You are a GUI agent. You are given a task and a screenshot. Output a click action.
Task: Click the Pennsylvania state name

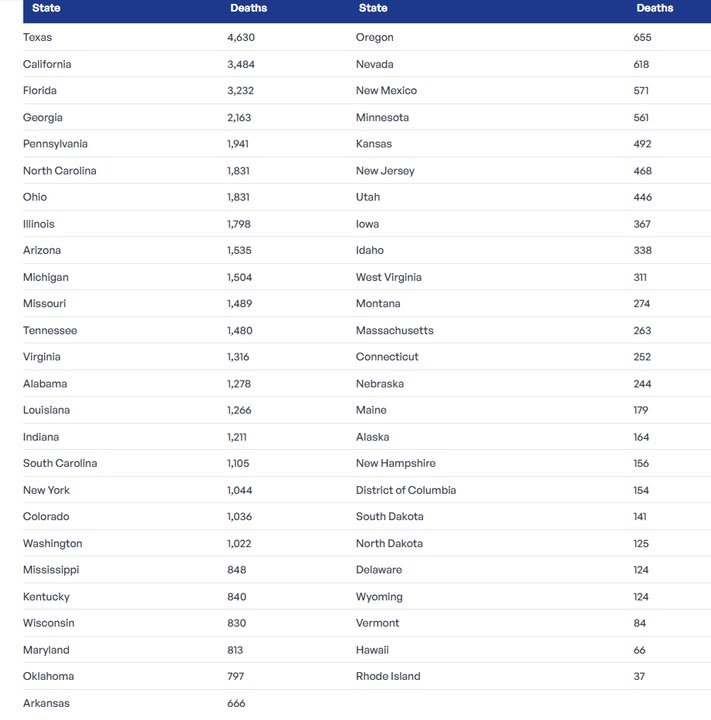(55, 144)
